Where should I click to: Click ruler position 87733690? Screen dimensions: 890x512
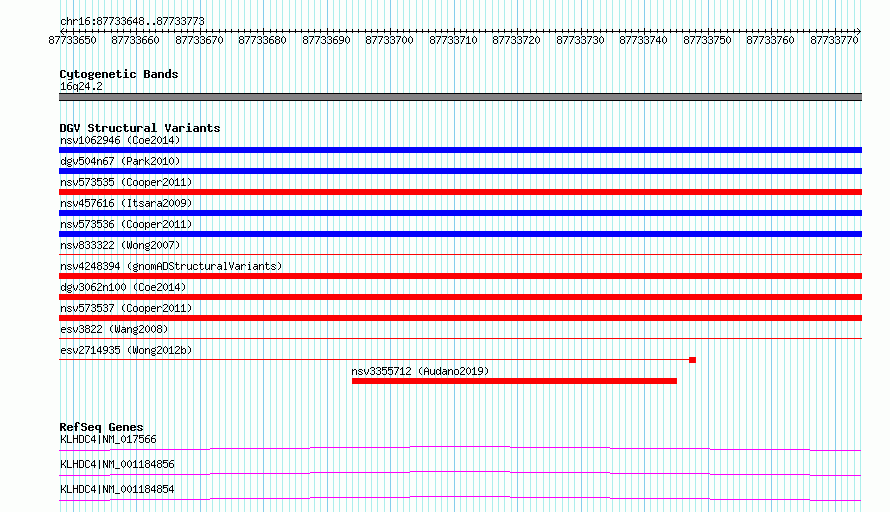point(326,40)
